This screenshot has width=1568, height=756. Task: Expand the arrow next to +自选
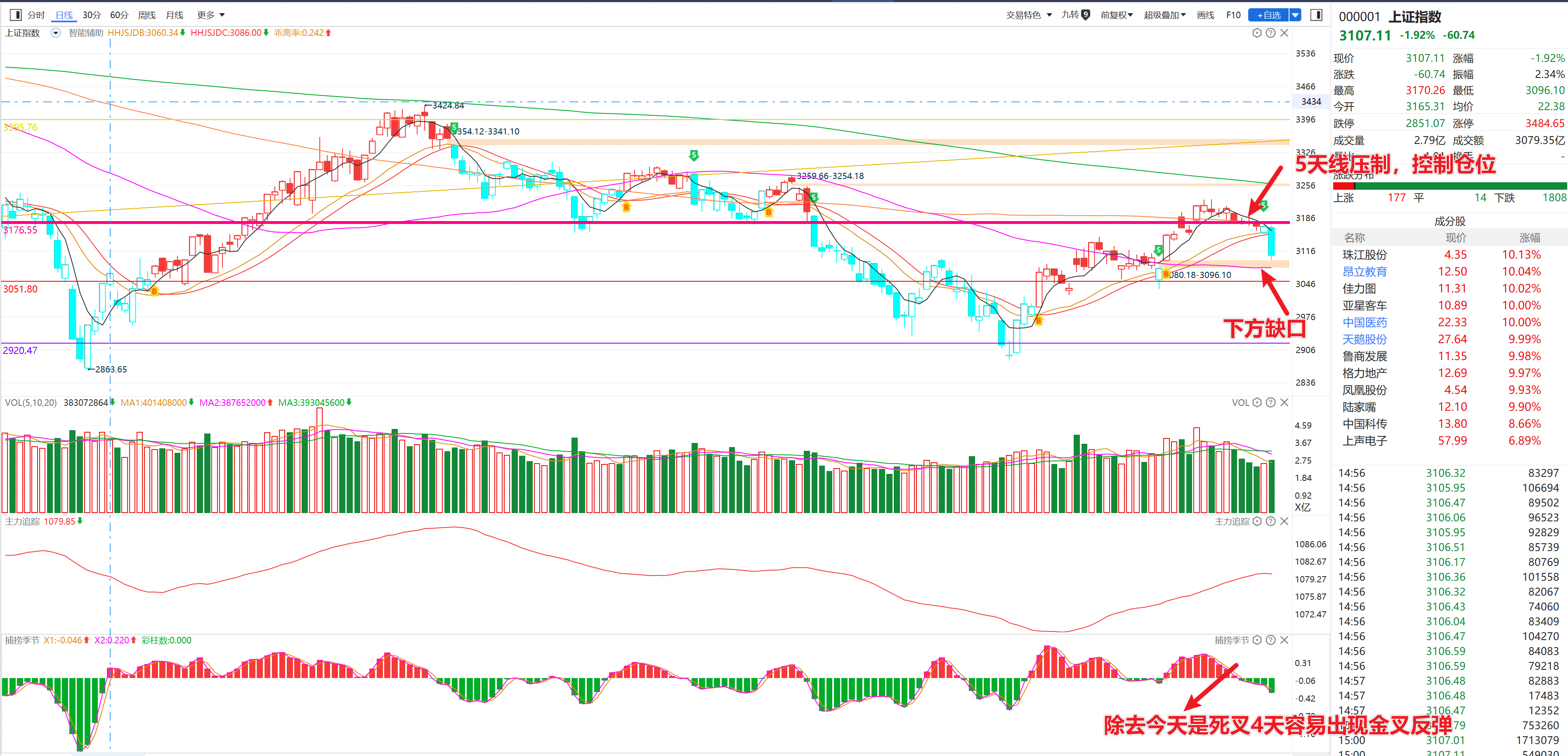coord(1295,14)
